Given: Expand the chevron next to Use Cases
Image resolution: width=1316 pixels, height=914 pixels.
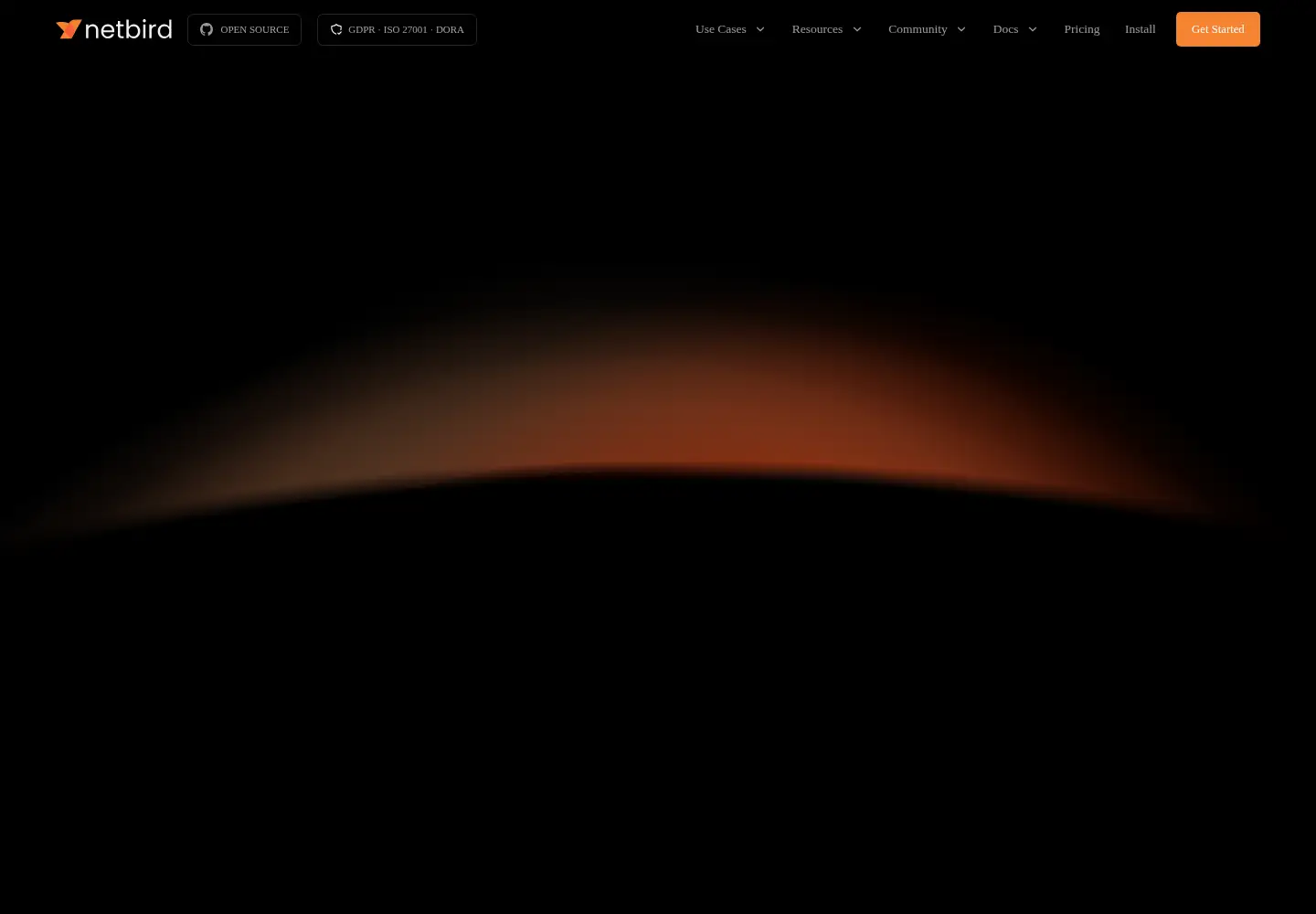Looking at the screenshot, I should coord(759,29).
